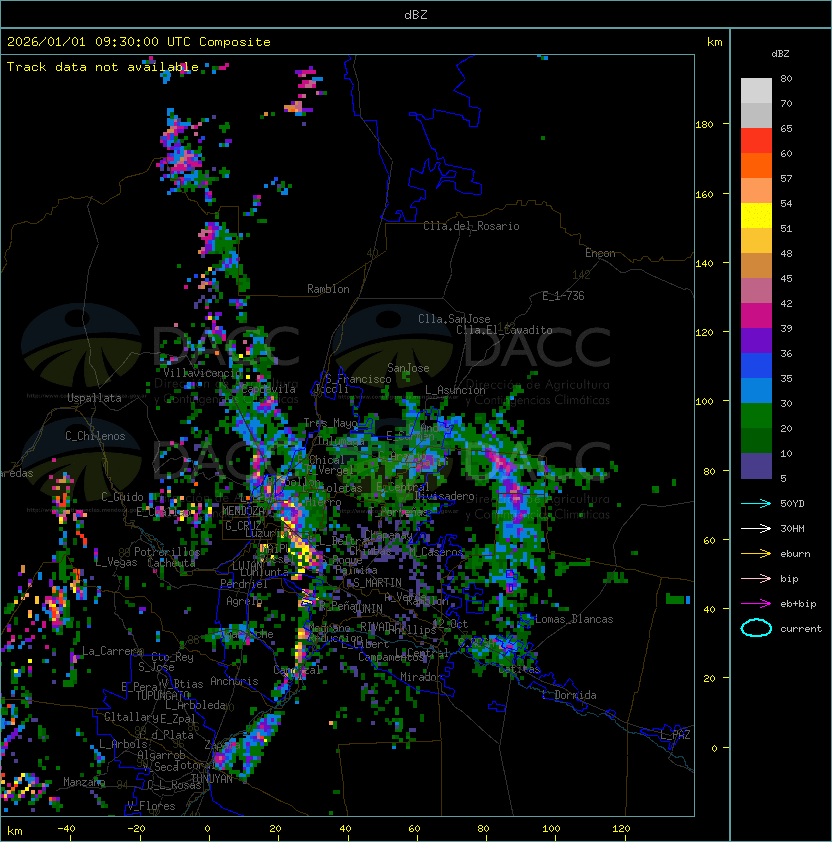Select the red 65 dBZ color swatch
This screenshot has width=832, height=842.
(756, 141)
